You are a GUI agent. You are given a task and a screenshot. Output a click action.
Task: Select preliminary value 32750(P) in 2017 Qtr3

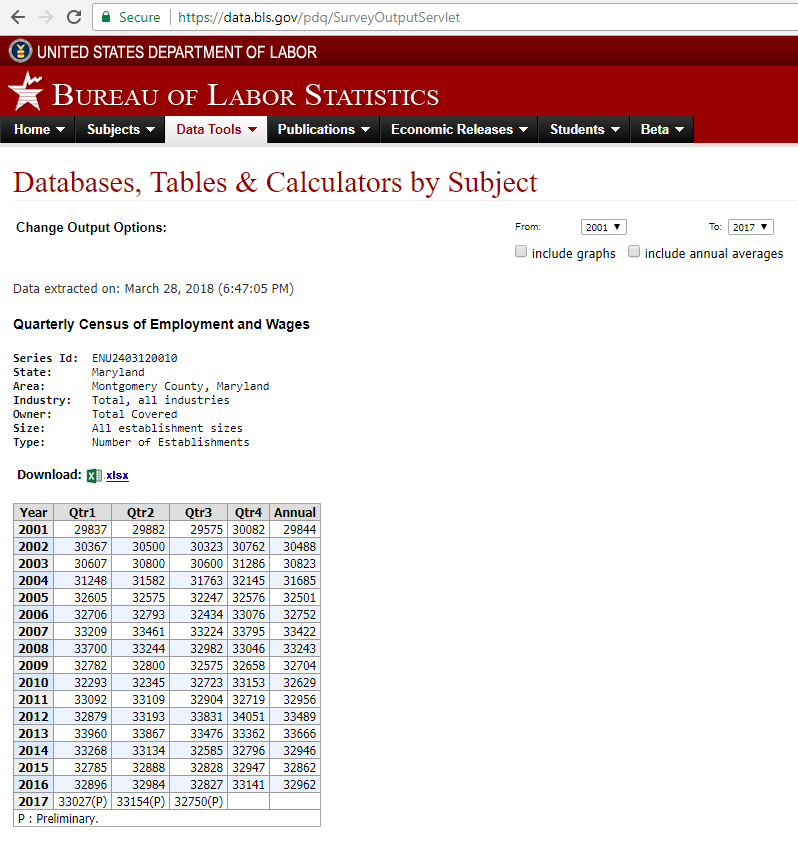tap(199, 802)
